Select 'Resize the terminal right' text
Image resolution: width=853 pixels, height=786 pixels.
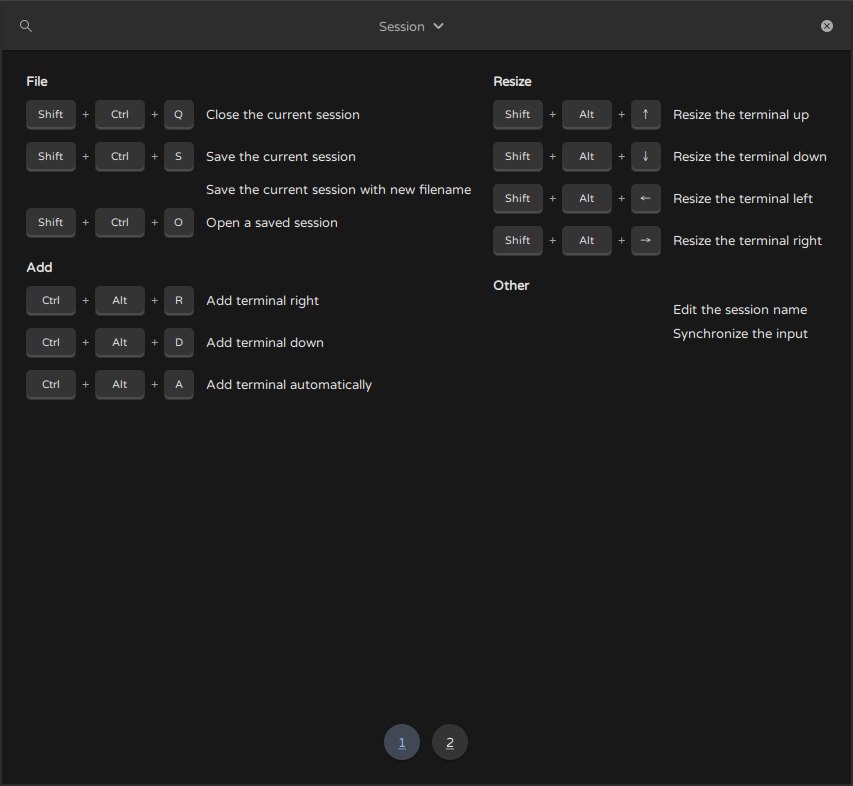[747, 240]
